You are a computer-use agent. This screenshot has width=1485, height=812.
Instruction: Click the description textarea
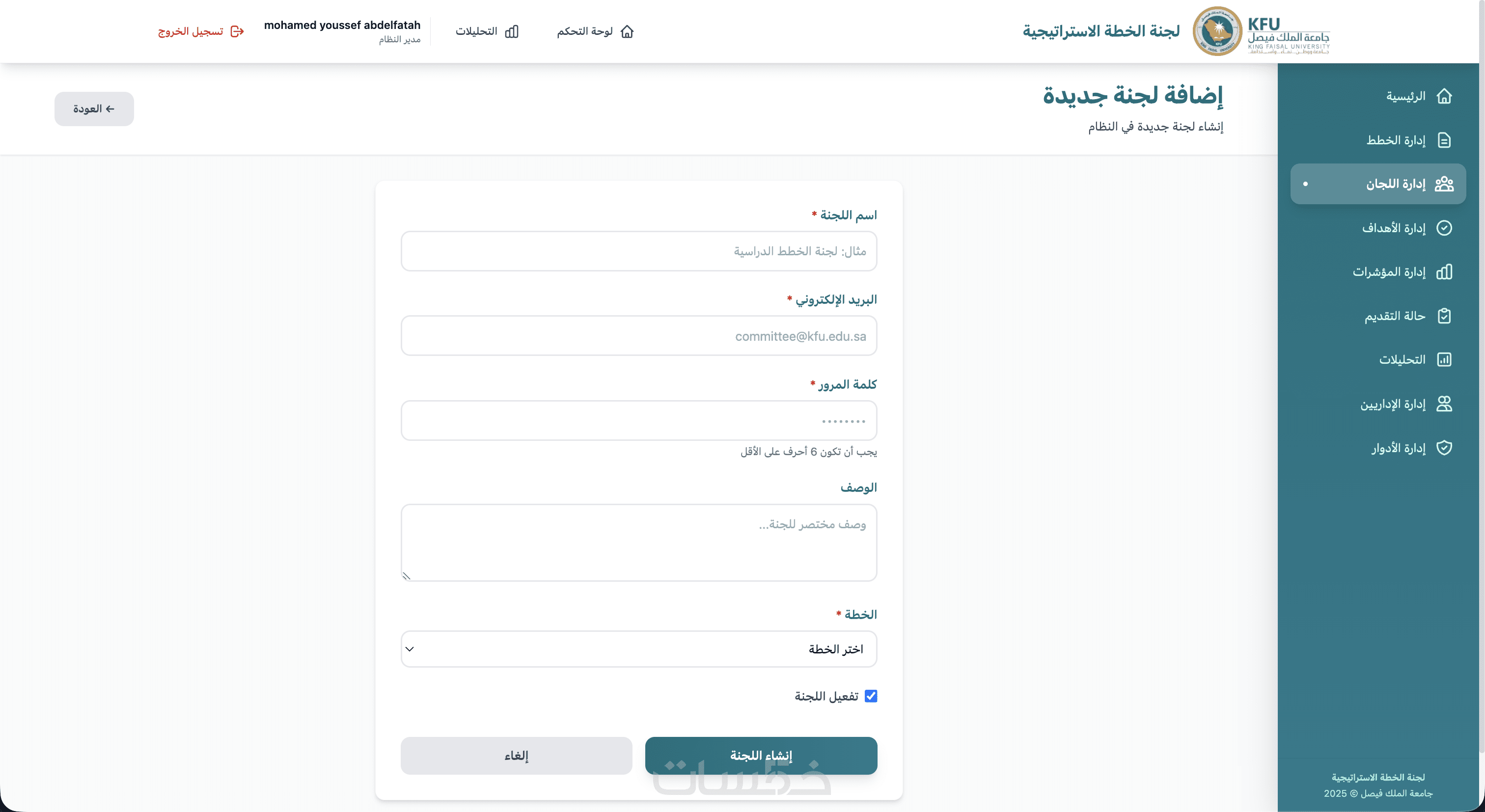[x=639, y=542]
